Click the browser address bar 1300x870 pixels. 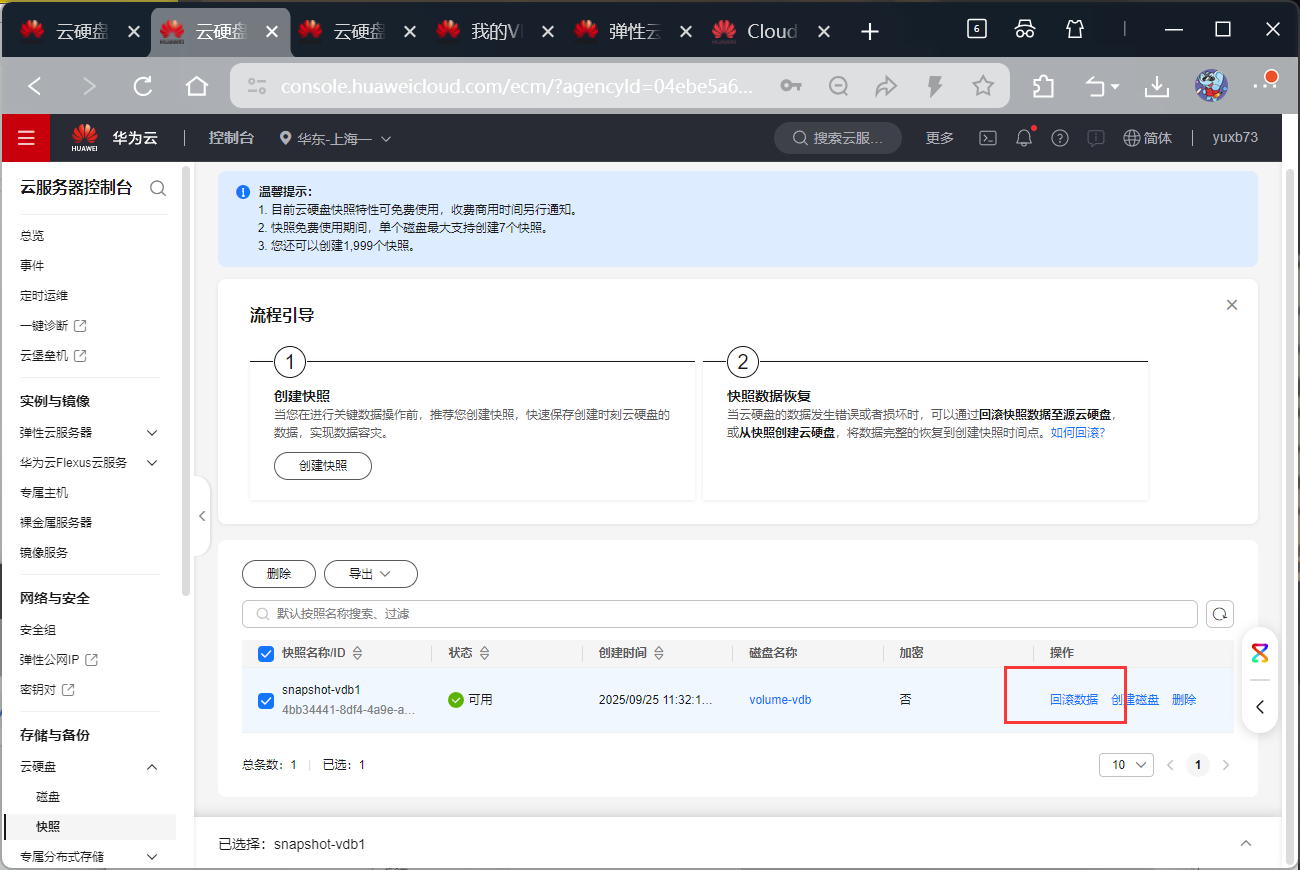coord(515,86)
